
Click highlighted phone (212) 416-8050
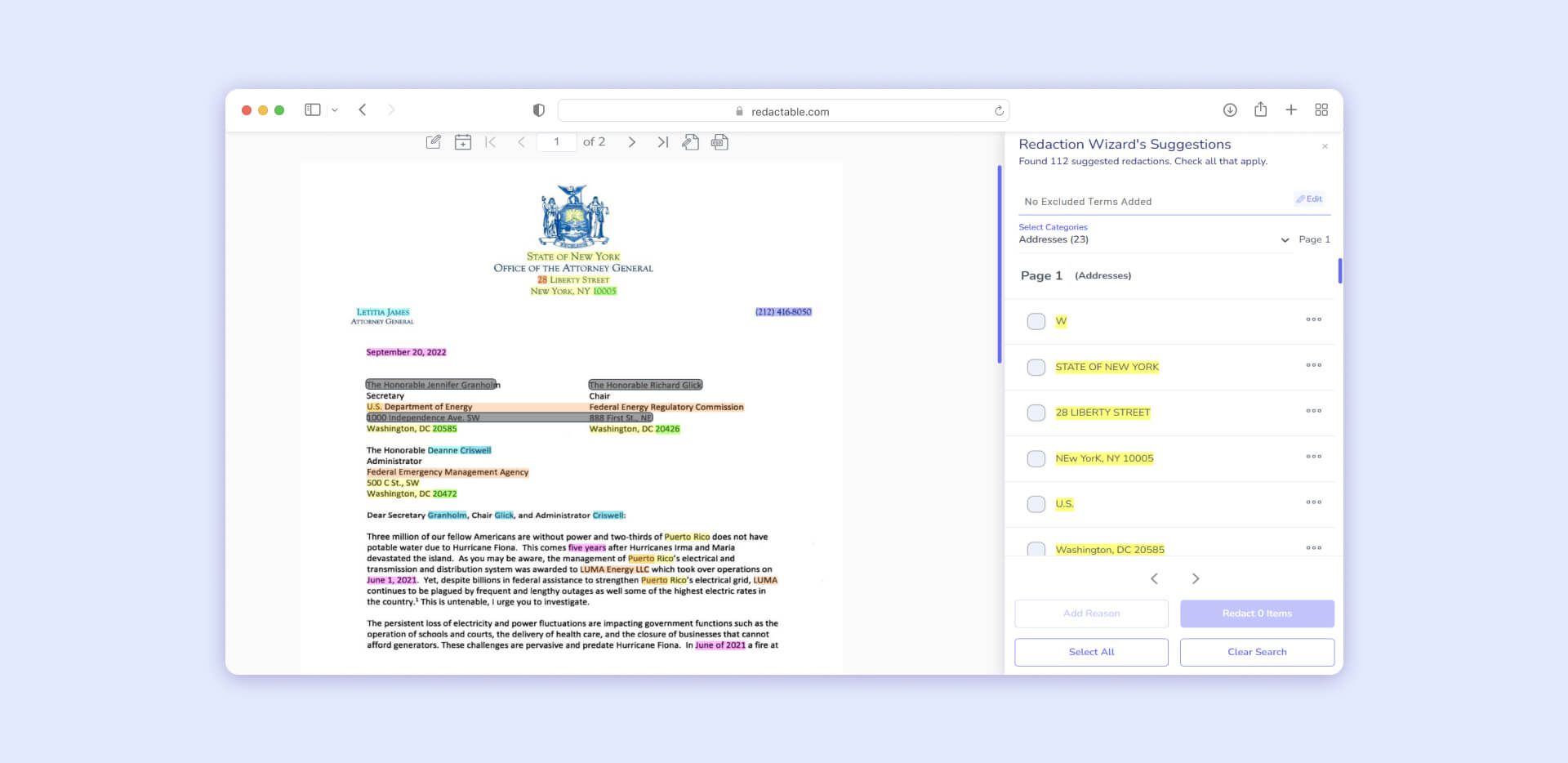click(x=783, y=312)
